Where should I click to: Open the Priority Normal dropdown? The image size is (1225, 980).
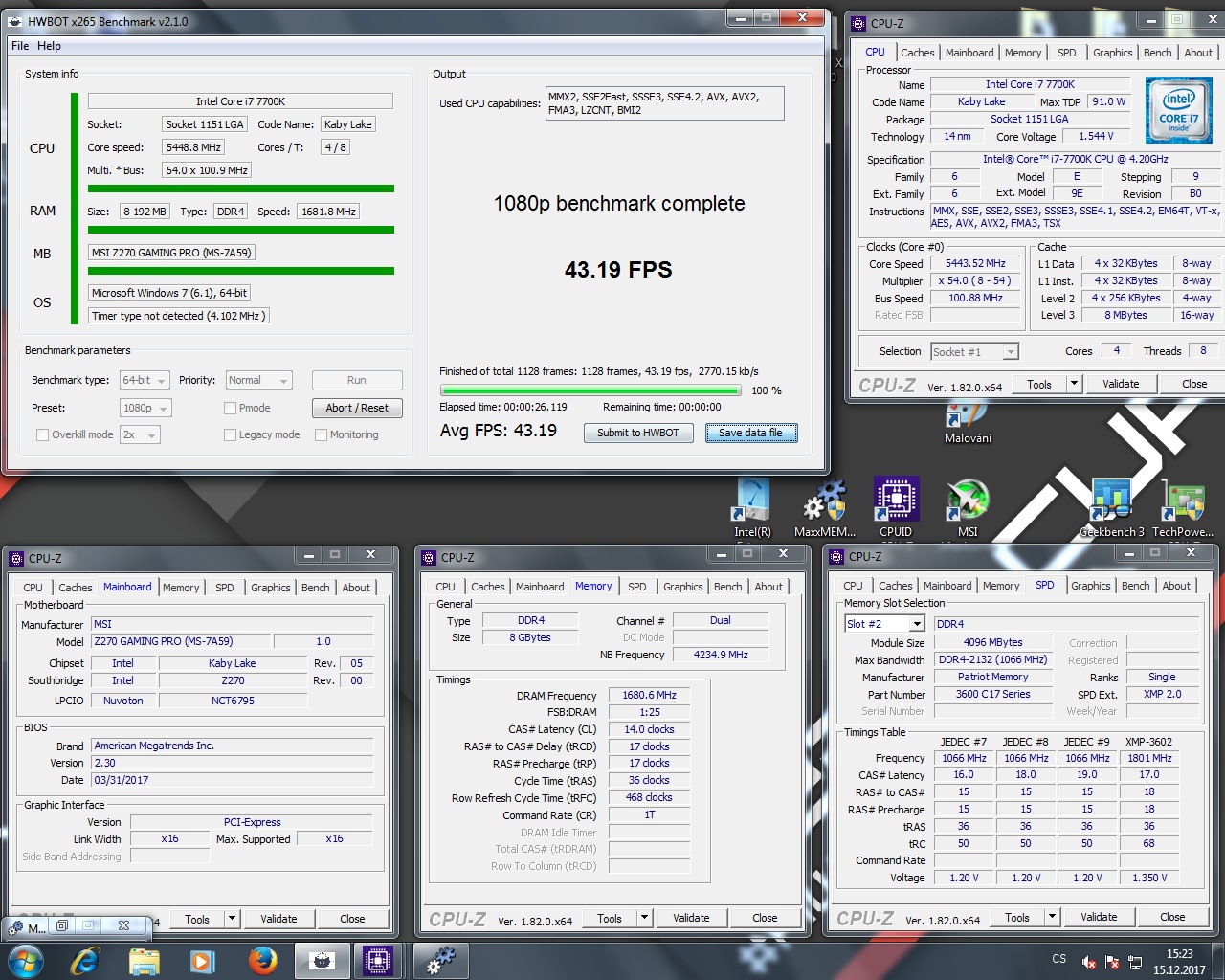[x=258, y=380]
